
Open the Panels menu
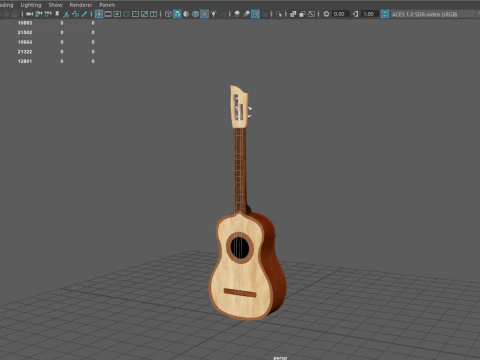pyautogui.click(x=107, y=5)
